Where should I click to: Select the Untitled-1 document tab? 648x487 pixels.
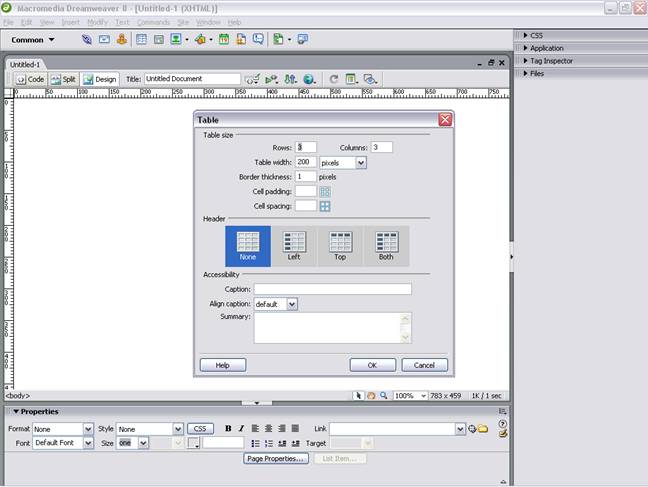[x=25, y=64]
